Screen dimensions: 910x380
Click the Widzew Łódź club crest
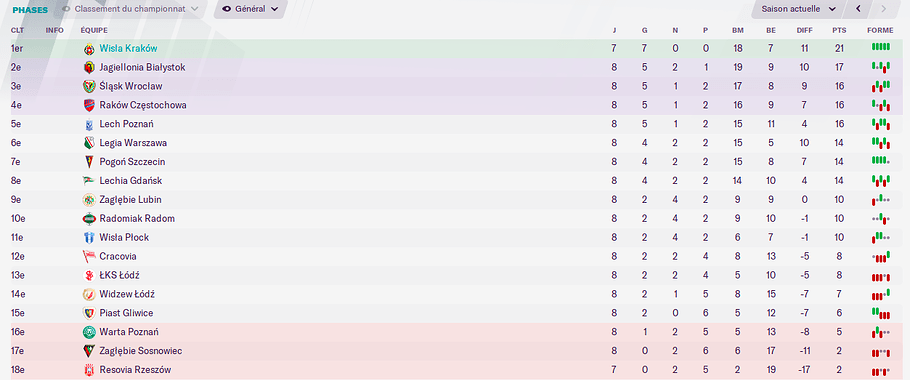click(x=89, y=294)
